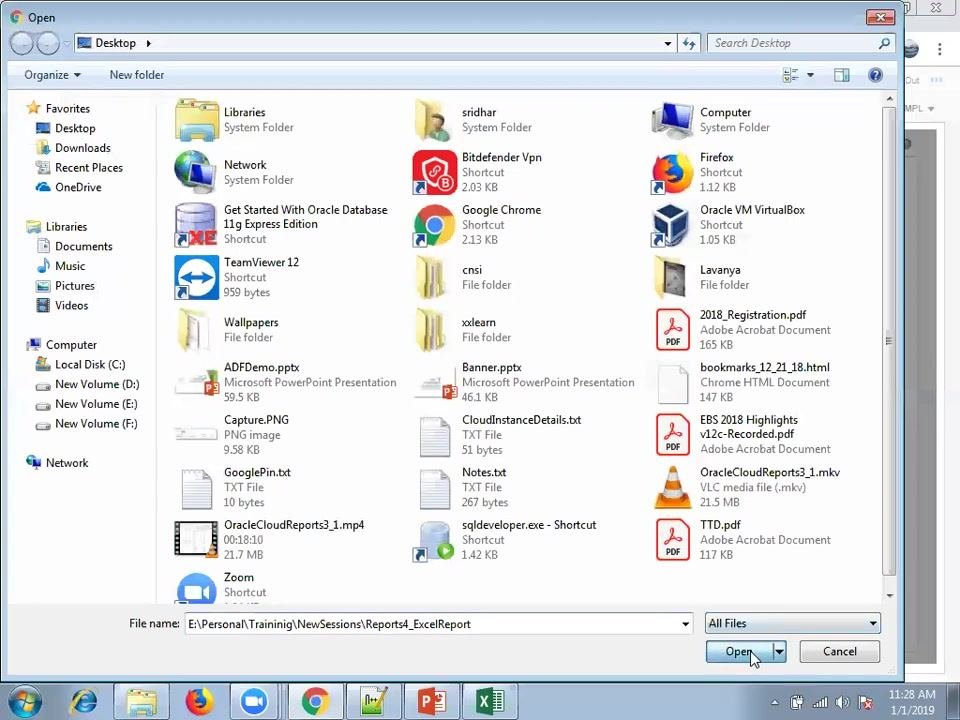This screenshot has height=720, width=960.
Task: Expand the Desktop breadcrumb arrow
Action: (148, 43)
